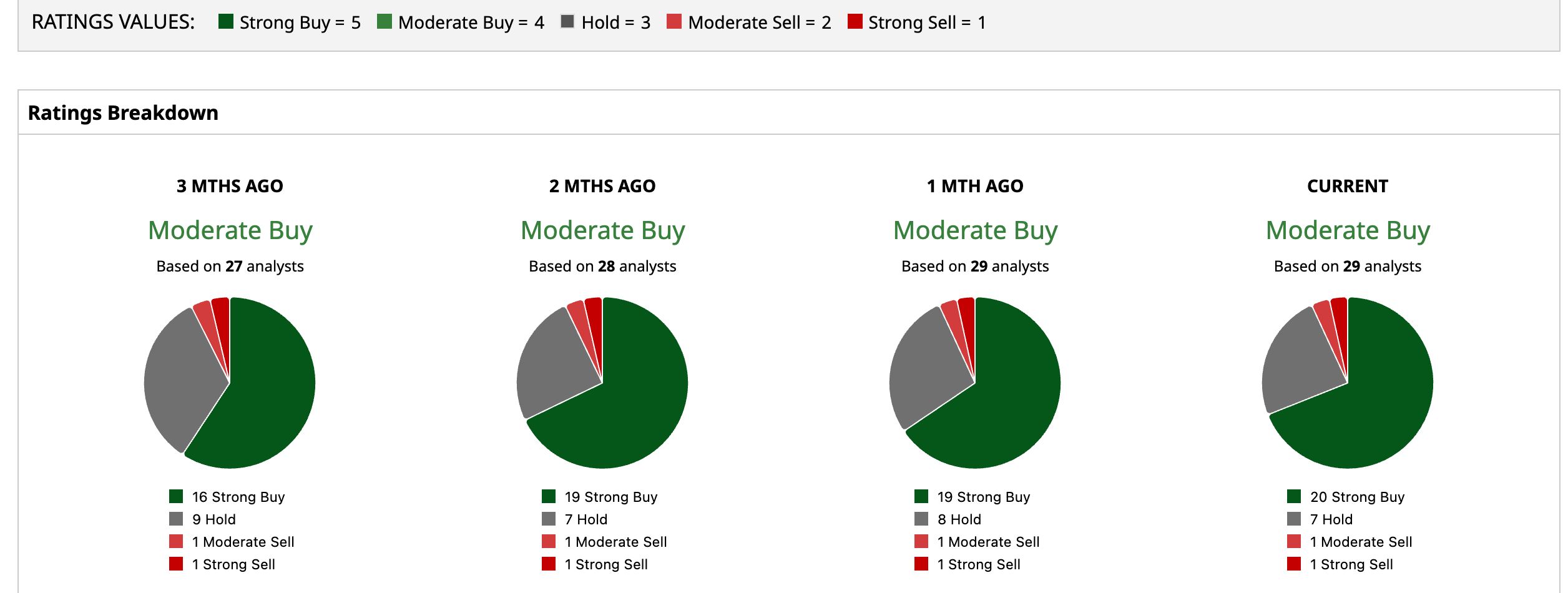Select the 3 MTHS AGO pie chart
This screenshot has height=593, width=1568.
click(230, 383)
